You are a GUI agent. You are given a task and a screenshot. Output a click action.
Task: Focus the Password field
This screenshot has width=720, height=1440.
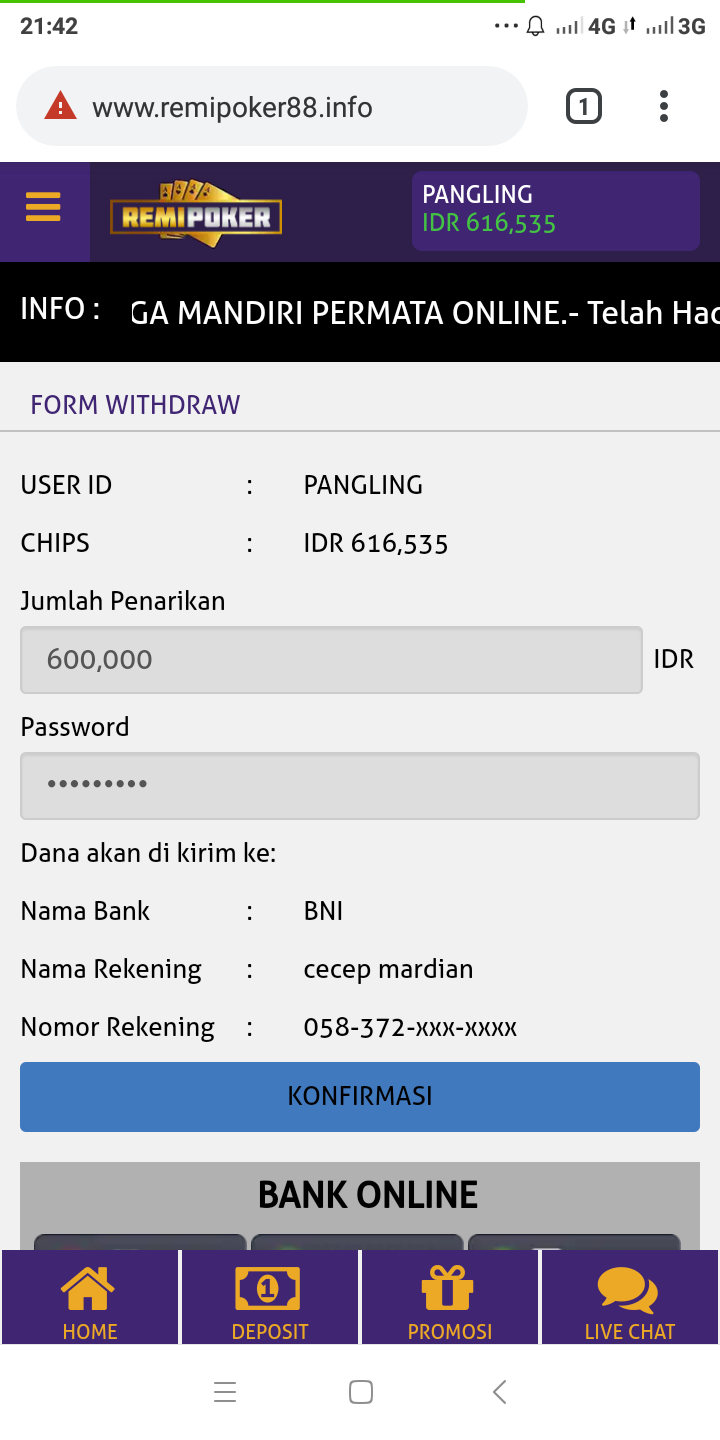pyautogui.click(x=360, y=786)
